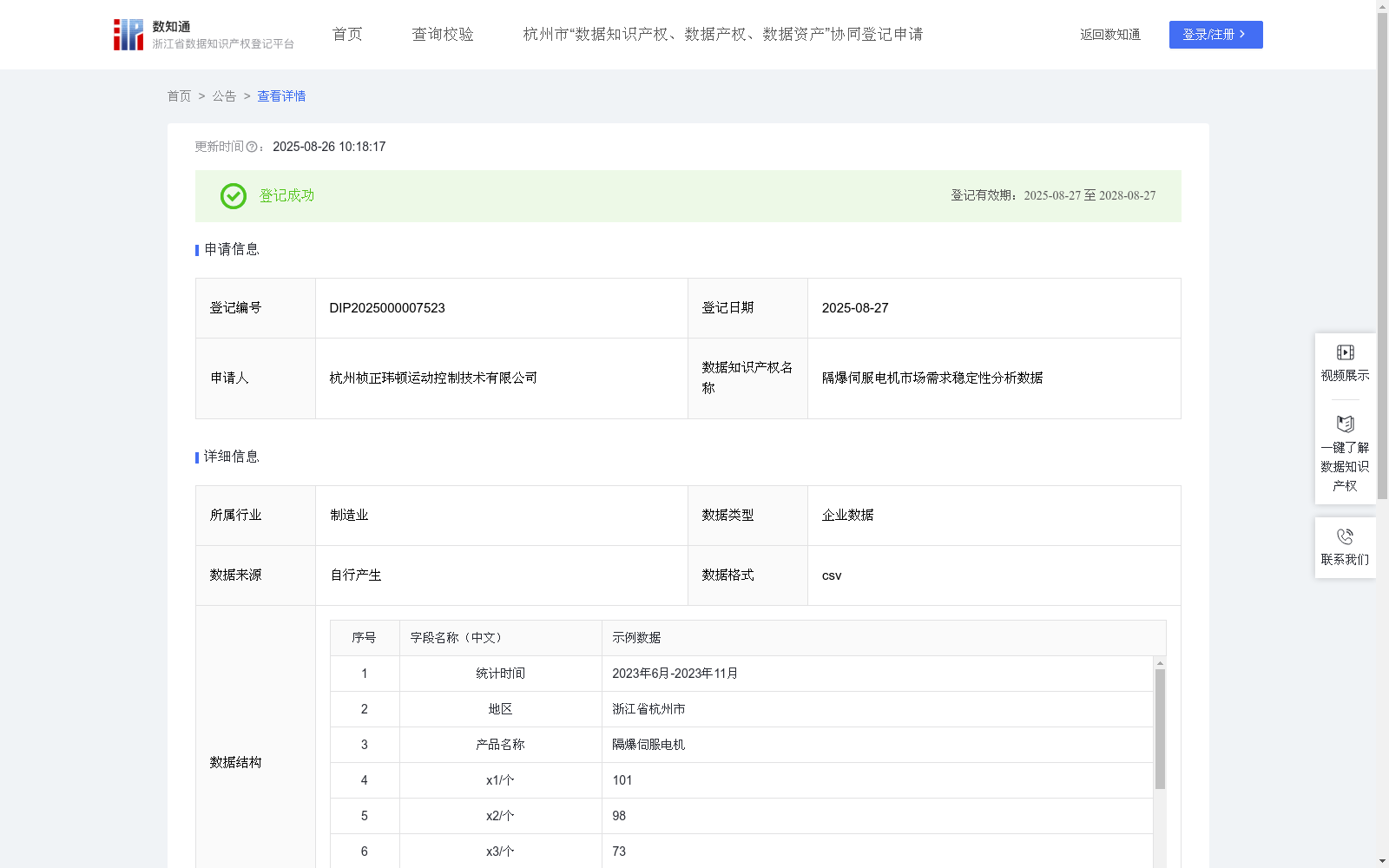
Task: Click the 详细信息 section heading
Action: tap(232, 457)
